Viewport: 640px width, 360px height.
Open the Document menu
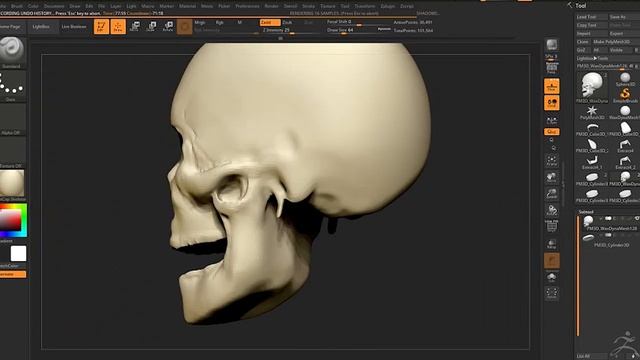pyautogui.click(x=54, y=6)
